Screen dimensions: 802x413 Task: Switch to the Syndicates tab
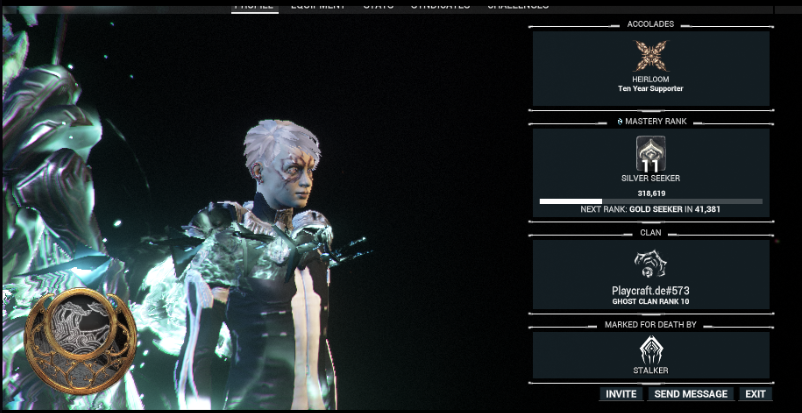click(440, 5)
